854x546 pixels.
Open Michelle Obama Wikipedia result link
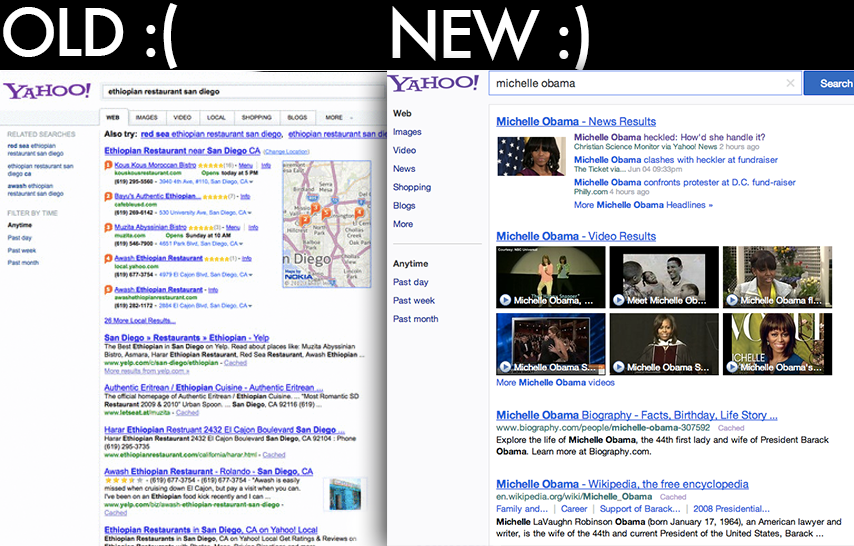[622, 484]
